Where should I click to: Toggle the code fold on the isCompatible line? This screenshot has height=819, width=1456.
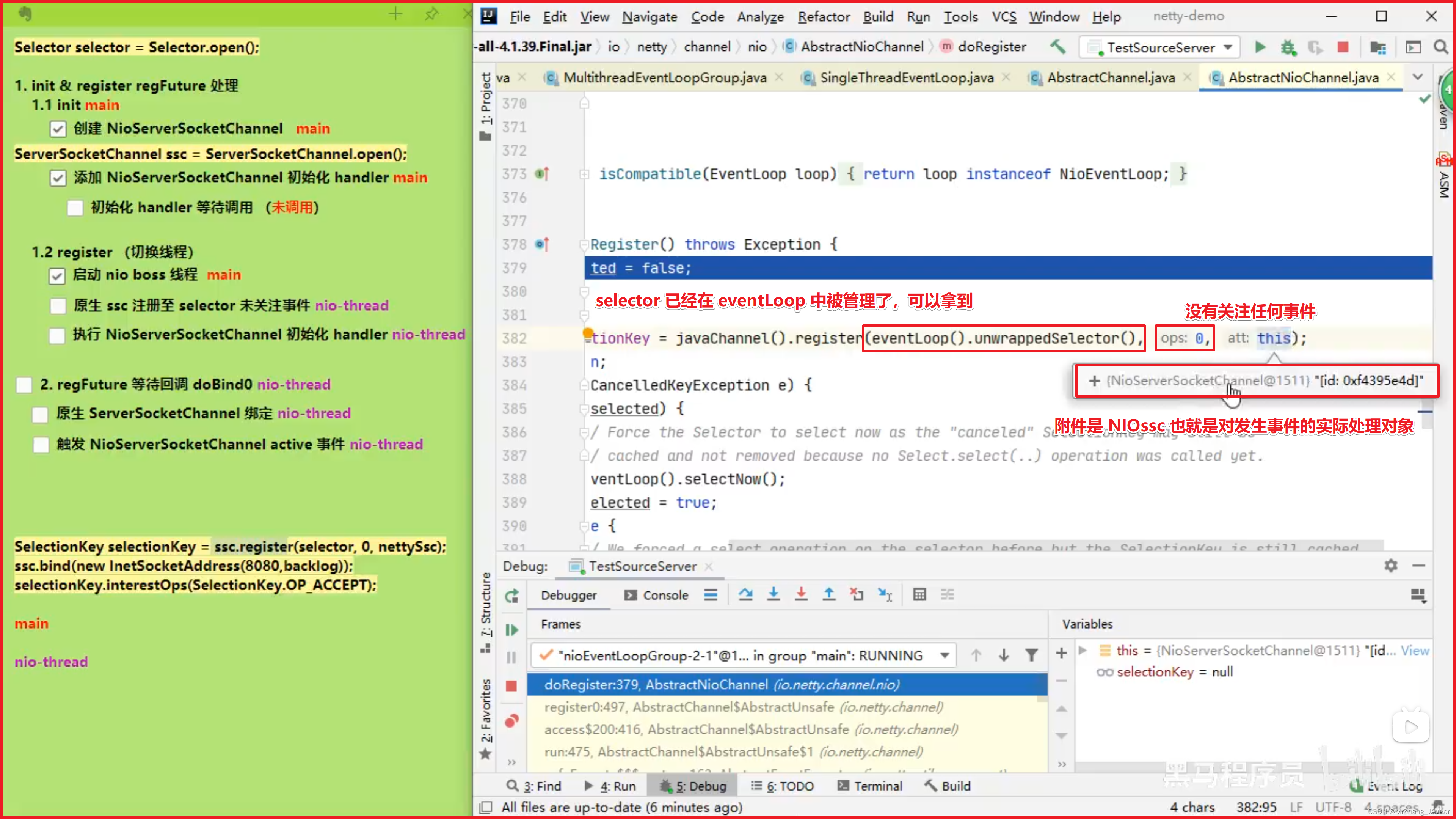[584, 174]
